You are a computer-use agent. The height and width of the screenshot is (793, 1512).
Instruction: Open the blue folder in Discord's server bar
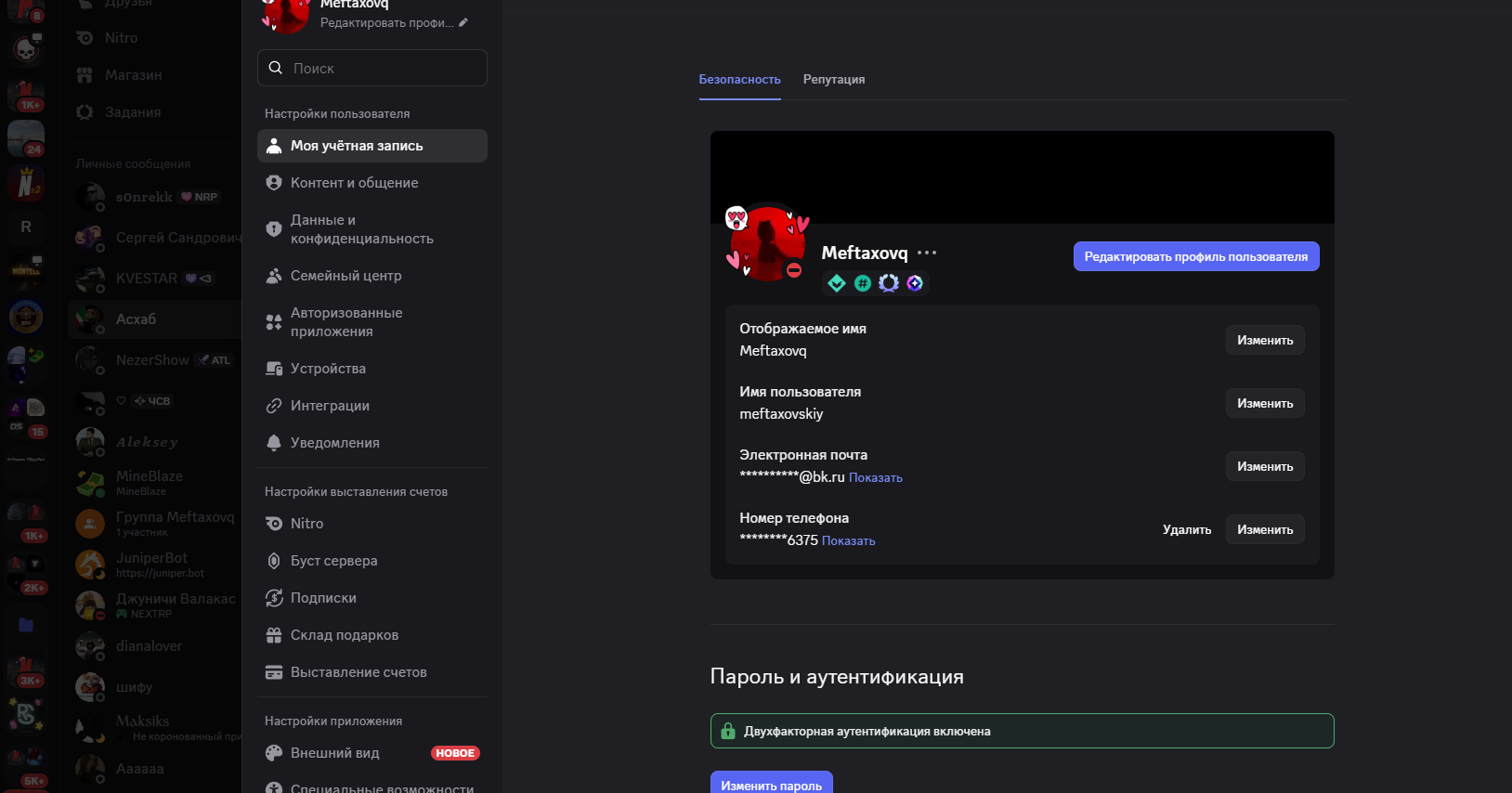click(26, 625)
